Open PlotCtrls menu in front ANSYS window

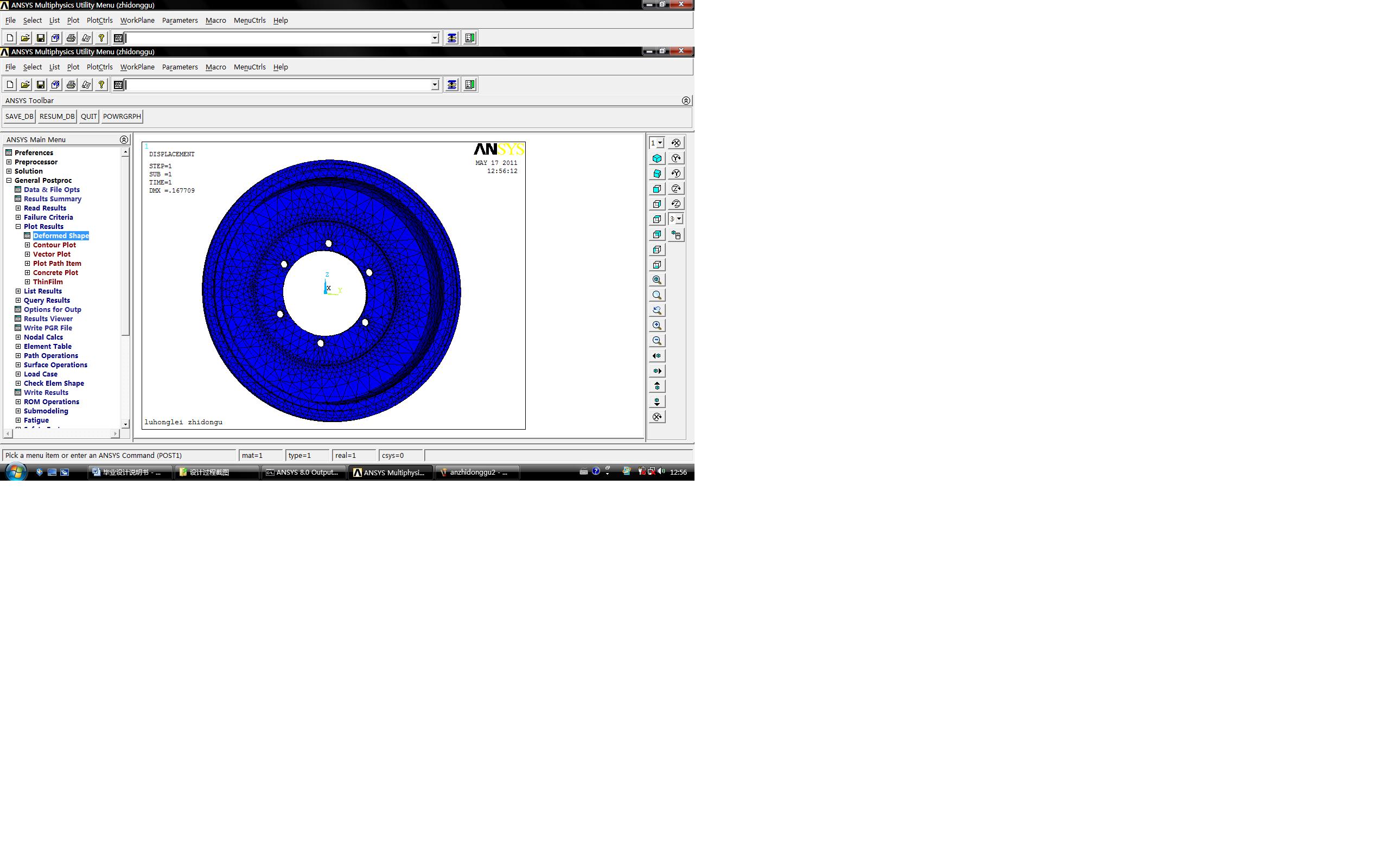[99, 67]
